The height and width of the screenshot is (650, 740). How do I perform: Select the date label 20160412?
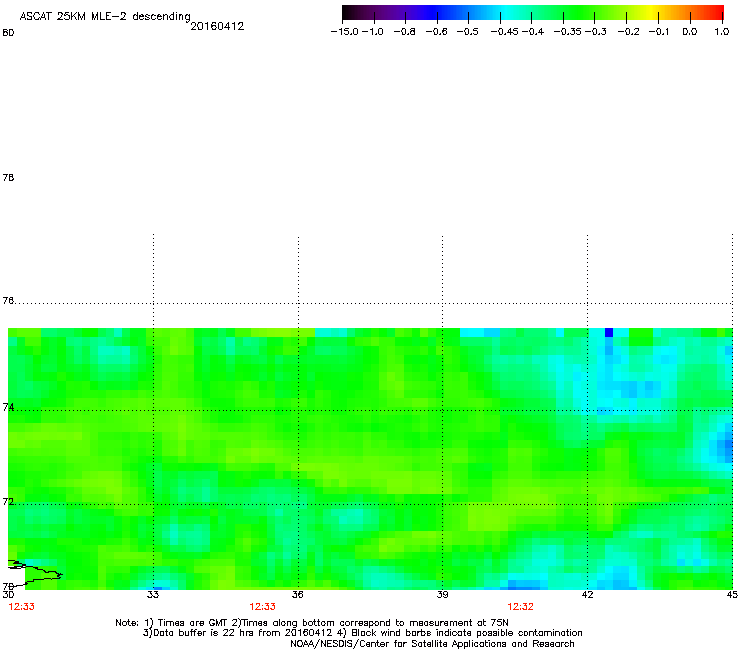217,26
